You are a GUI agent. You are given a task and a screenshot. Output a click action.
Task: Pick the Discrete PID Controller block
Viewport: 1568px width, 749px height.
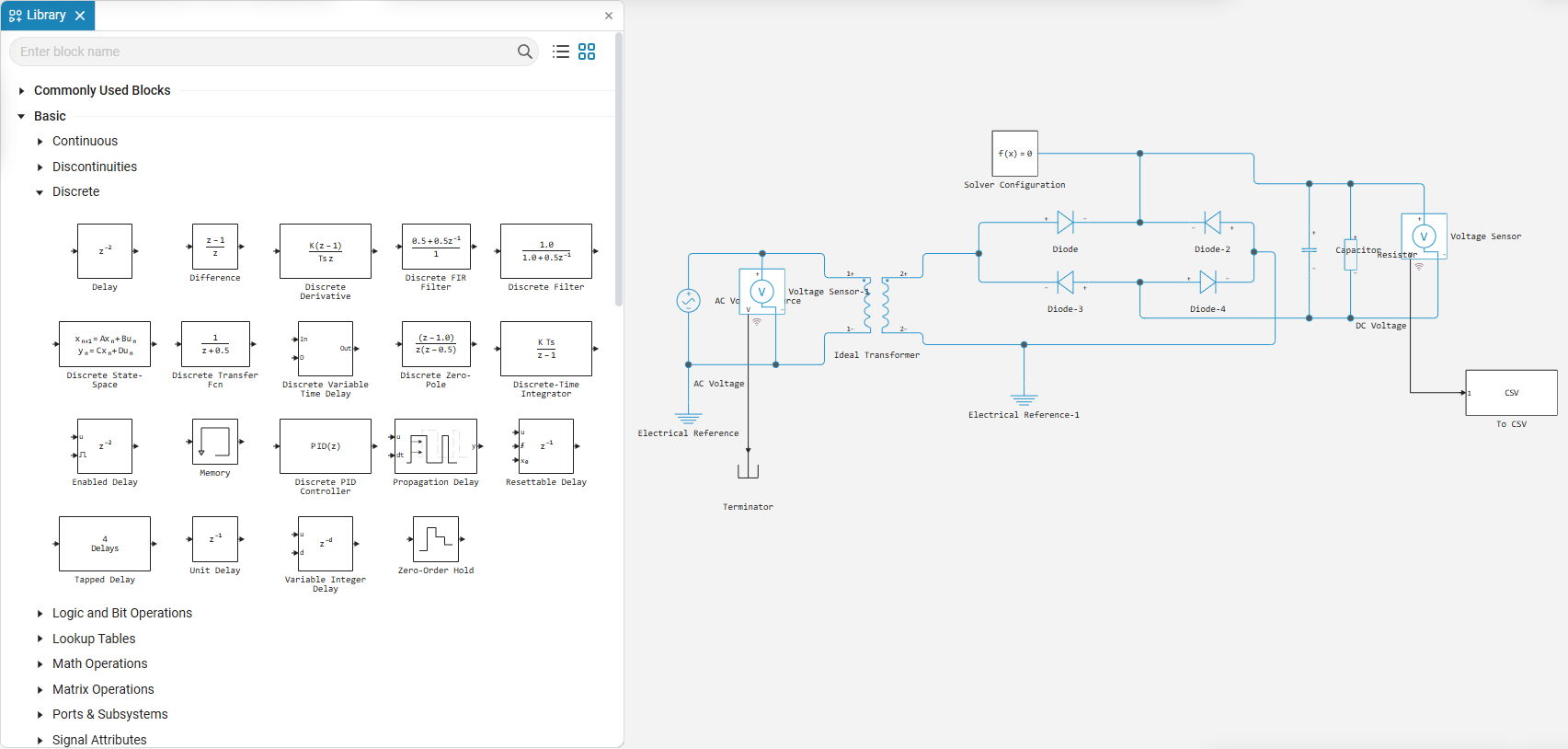point(326,446)
